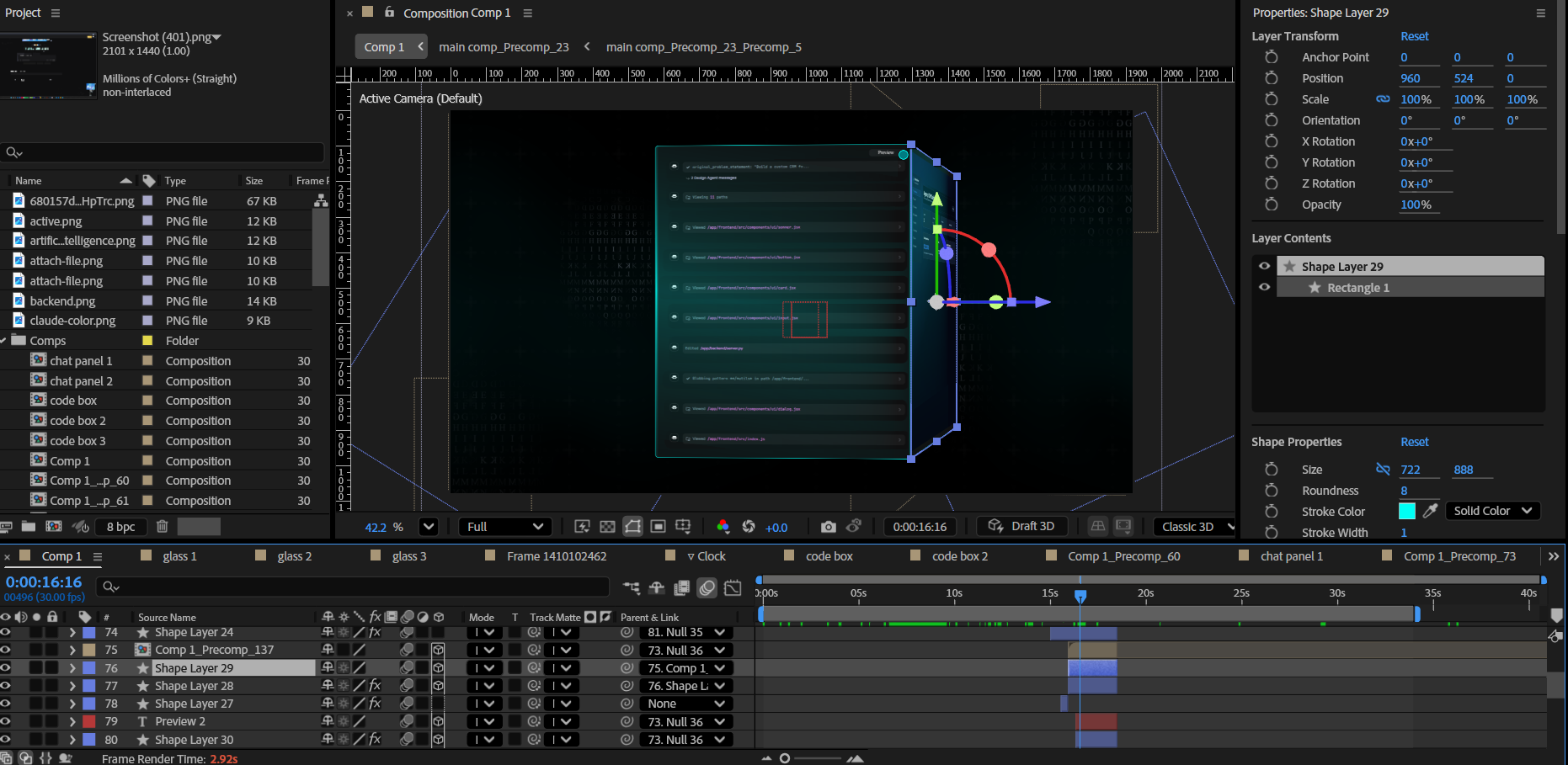
Task: Open main comp_Precomp_23 in breadcrumb
Action: pyautogui.click(x=504, y=47)
